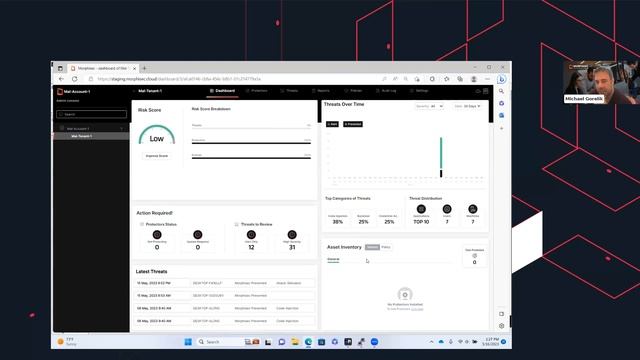Click the Protectors icon beside Protectors Status heading
The width and height of the screenshot is (640, 360).
click(142, 224)
